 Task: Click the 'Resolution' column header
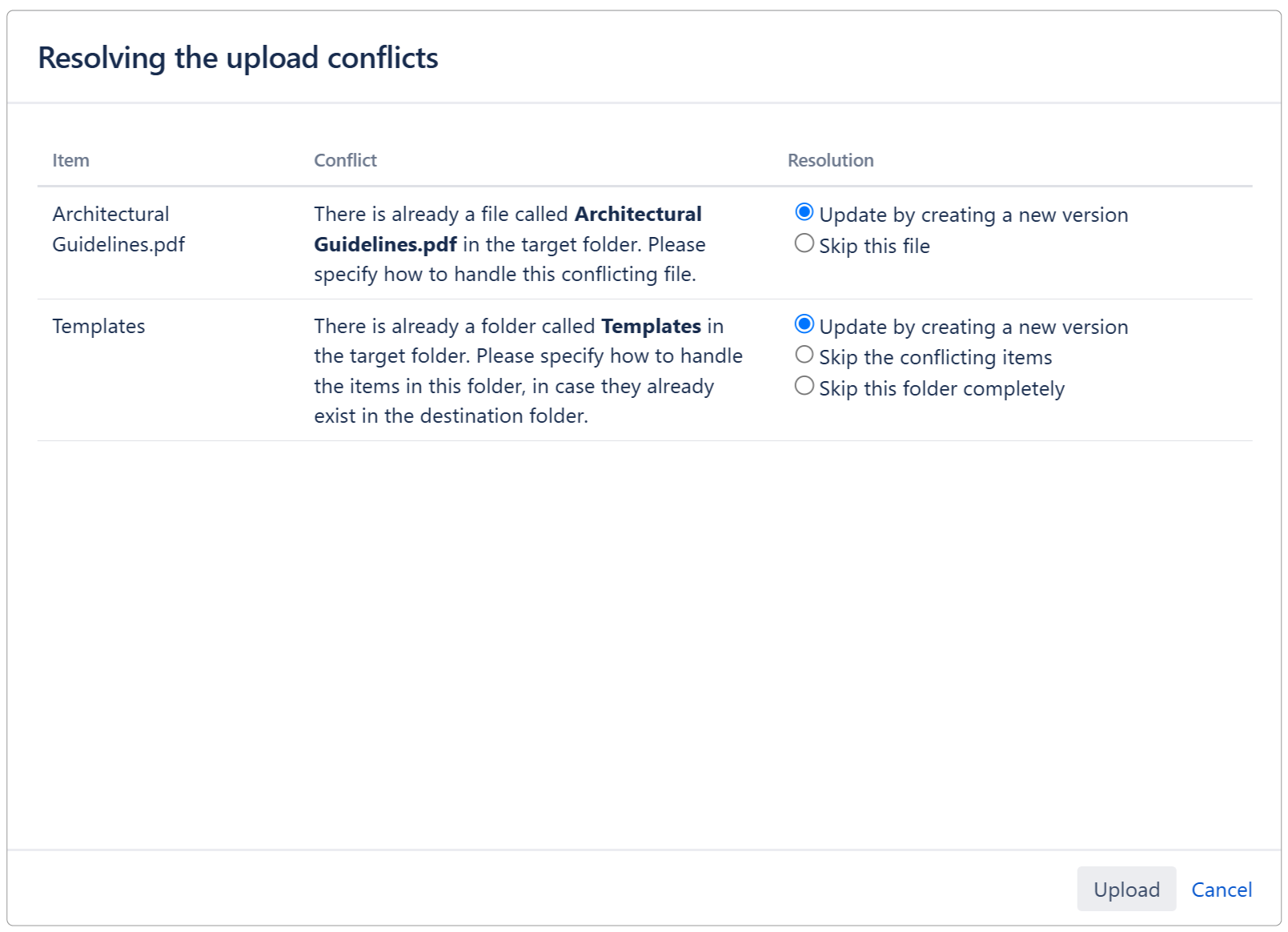pyautogui.click(x=831, y=160)
